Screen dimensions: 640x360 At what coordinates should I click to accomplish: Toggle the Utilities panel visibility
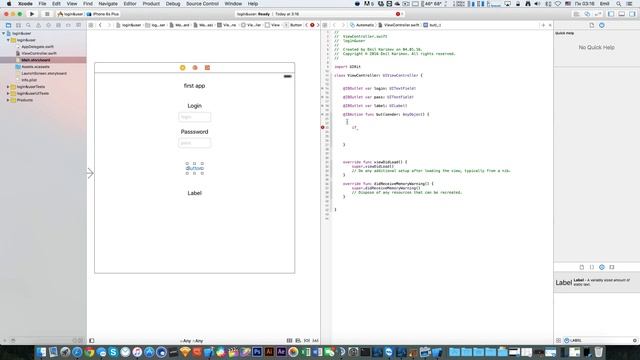[632, 14]
